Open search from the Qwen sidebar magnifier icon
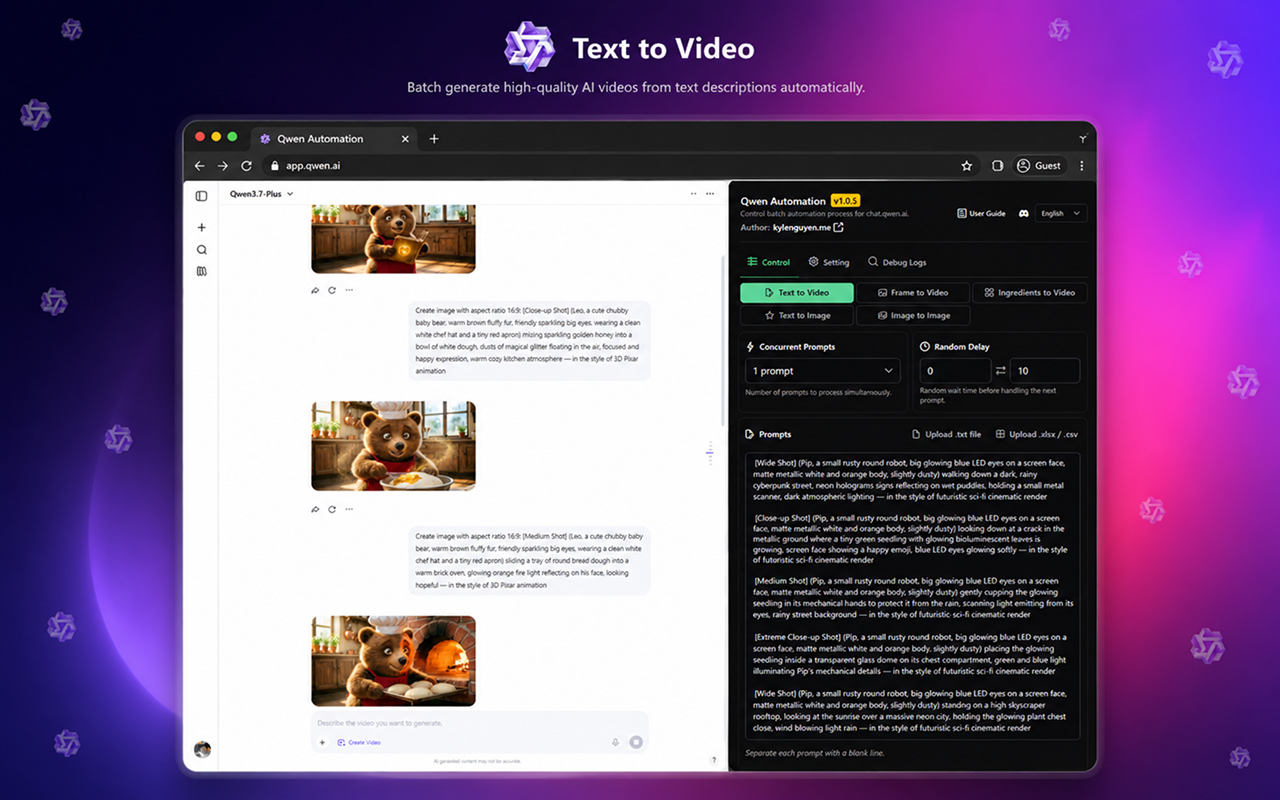This screenshot has height=800, width=1280. point(201,250)
